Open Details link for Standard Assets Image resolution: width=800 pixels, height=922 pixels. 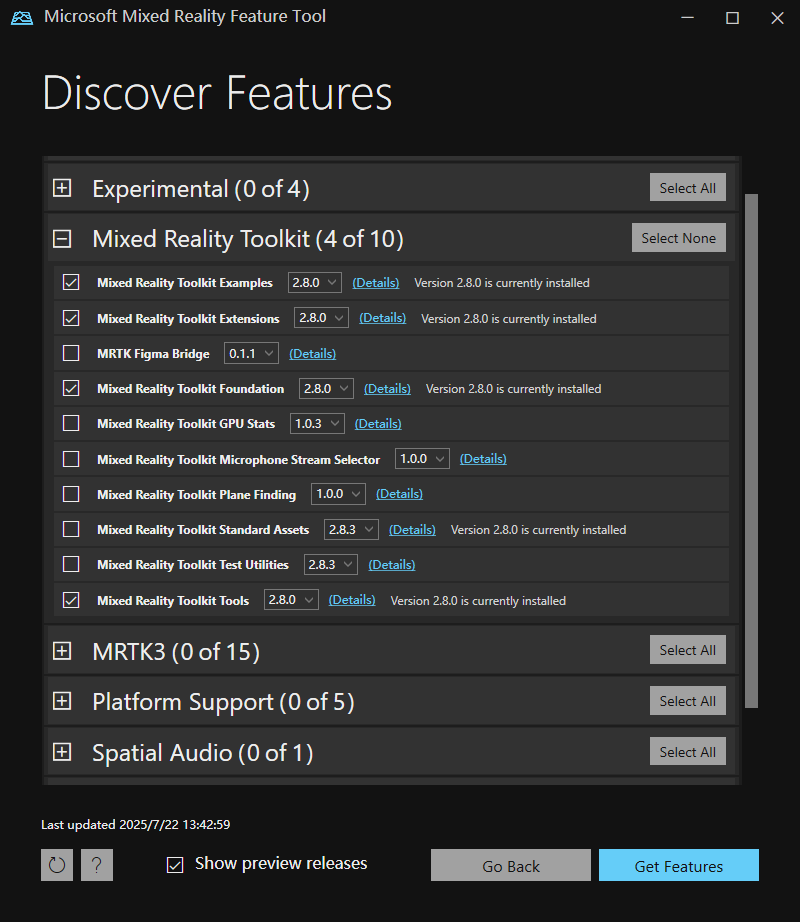click(x=412, y=529)
